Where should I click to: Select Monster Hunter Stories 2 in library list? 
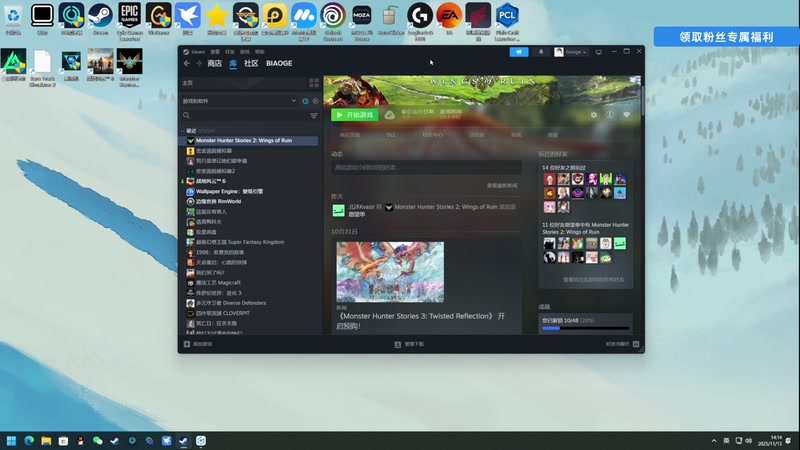tap(248, 140)
